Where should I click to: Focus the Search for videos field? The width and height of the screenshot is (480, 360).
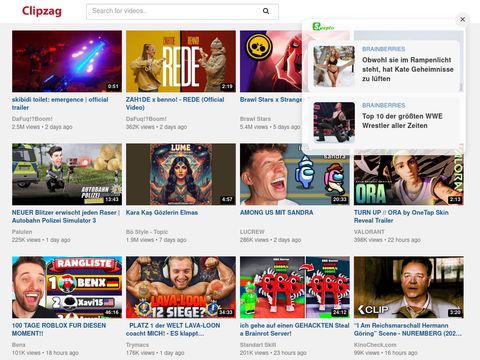click(182, 11)
